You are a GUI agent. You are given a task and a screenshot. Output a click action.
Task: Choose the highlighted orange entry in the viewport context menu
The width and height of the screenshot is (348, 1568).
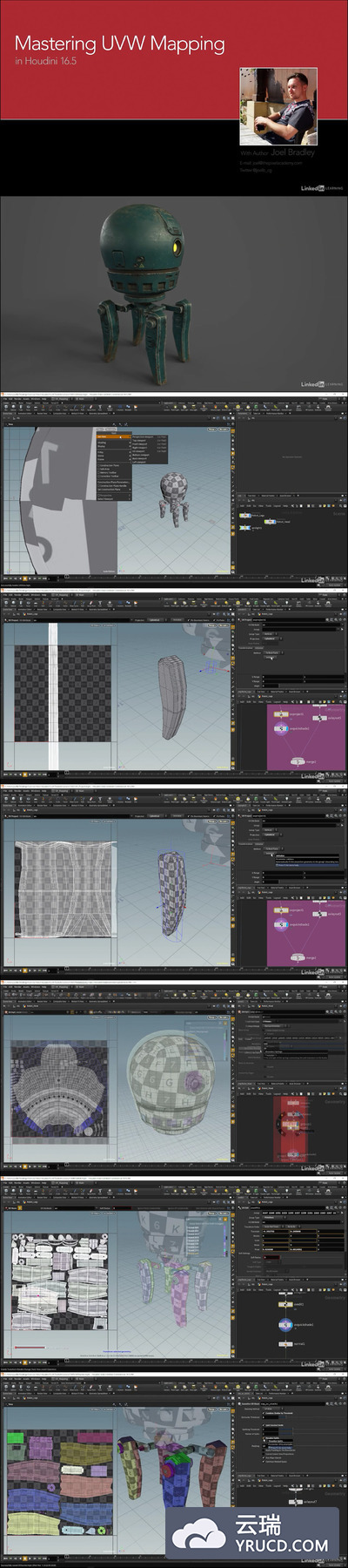(x=113, y=436)
